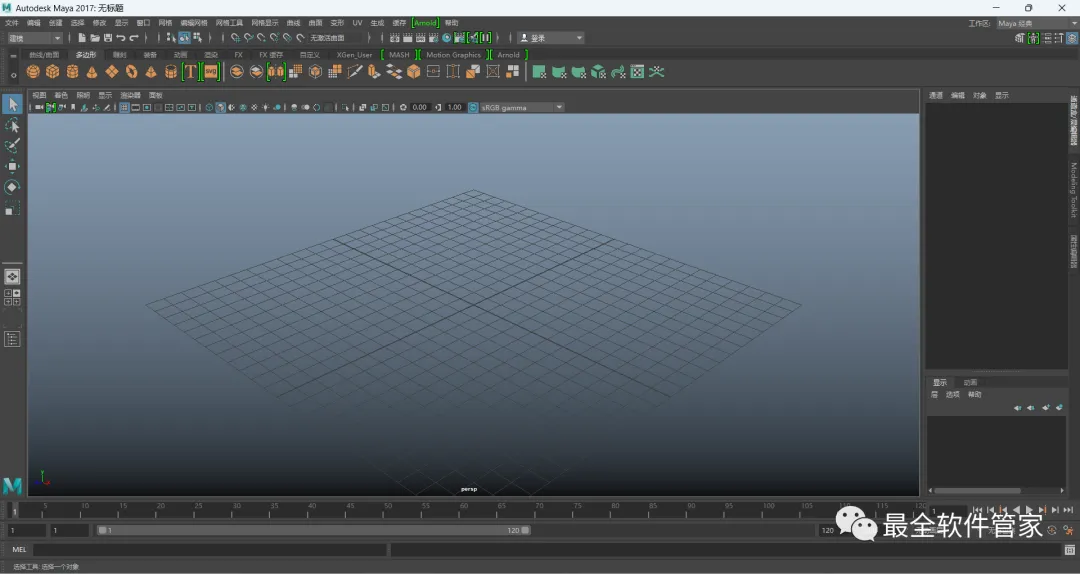Click the SVG import shelf icon

point(211,72)
